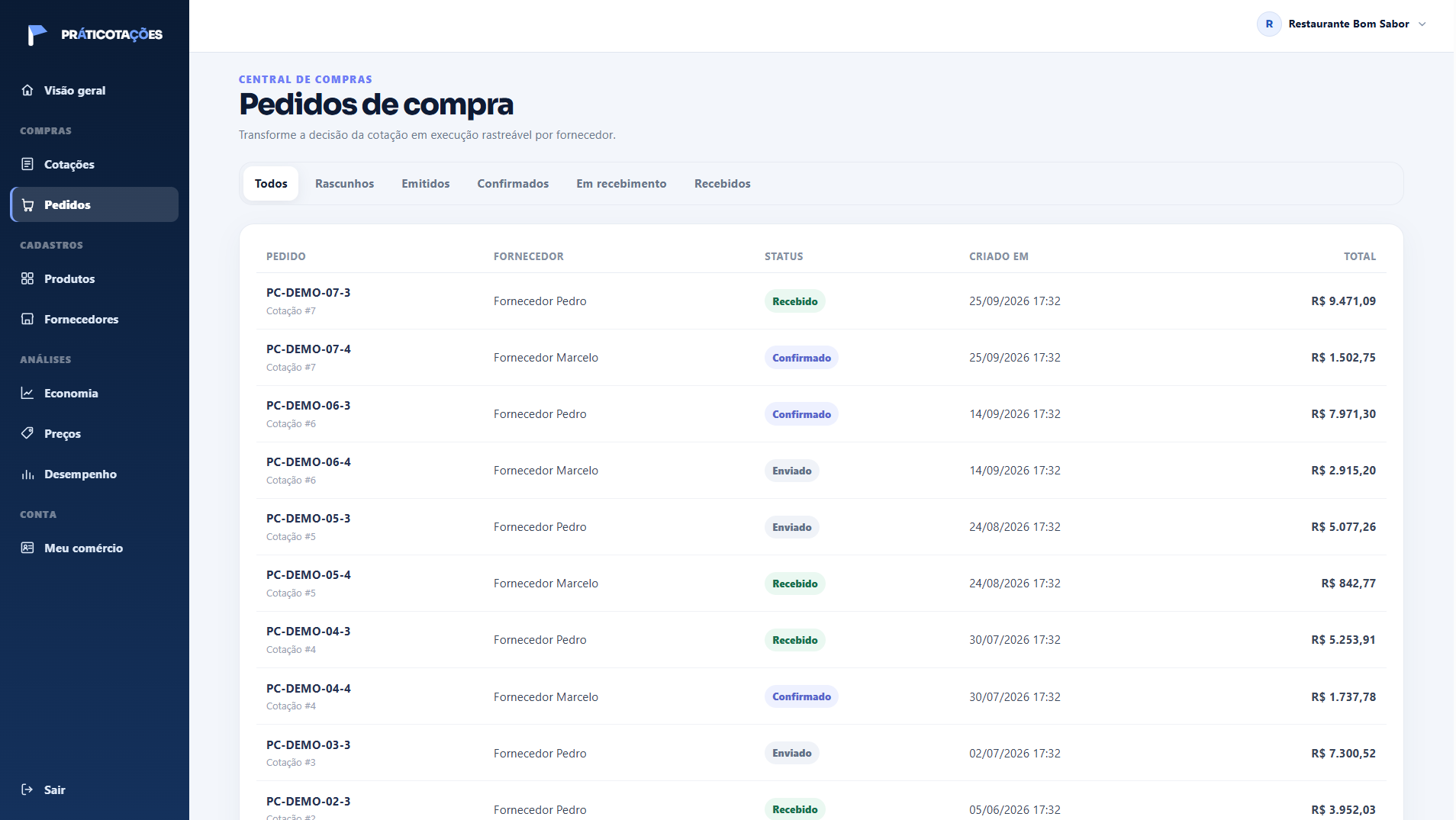The height and width of the screenshot is (820, 1456).
Task: Open the Em recebimento tab
Action: (x=621, y=184)
